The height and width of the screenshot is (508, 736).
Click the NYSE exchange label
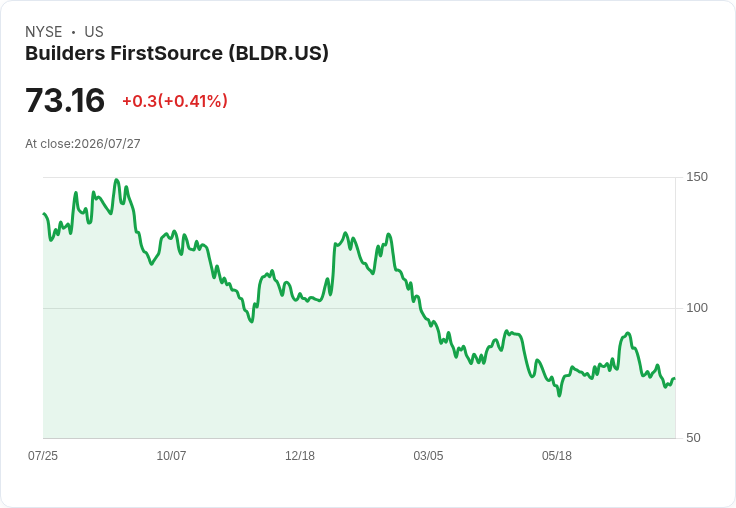pos(44,32)
